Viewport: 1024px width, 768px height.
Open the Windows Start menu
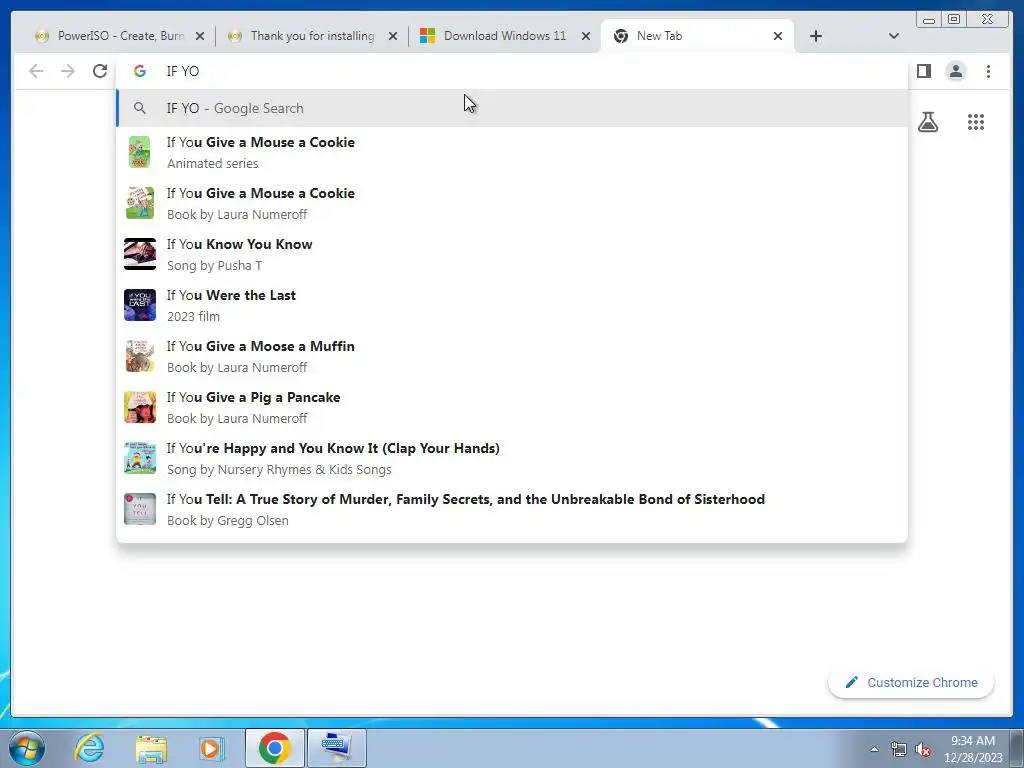(27, 748)
